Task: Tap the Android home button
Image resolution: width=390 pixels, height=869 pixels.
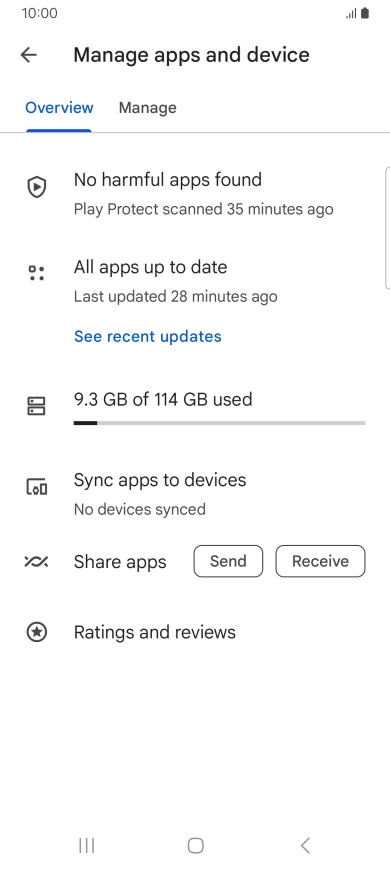Action: (196, 845)
